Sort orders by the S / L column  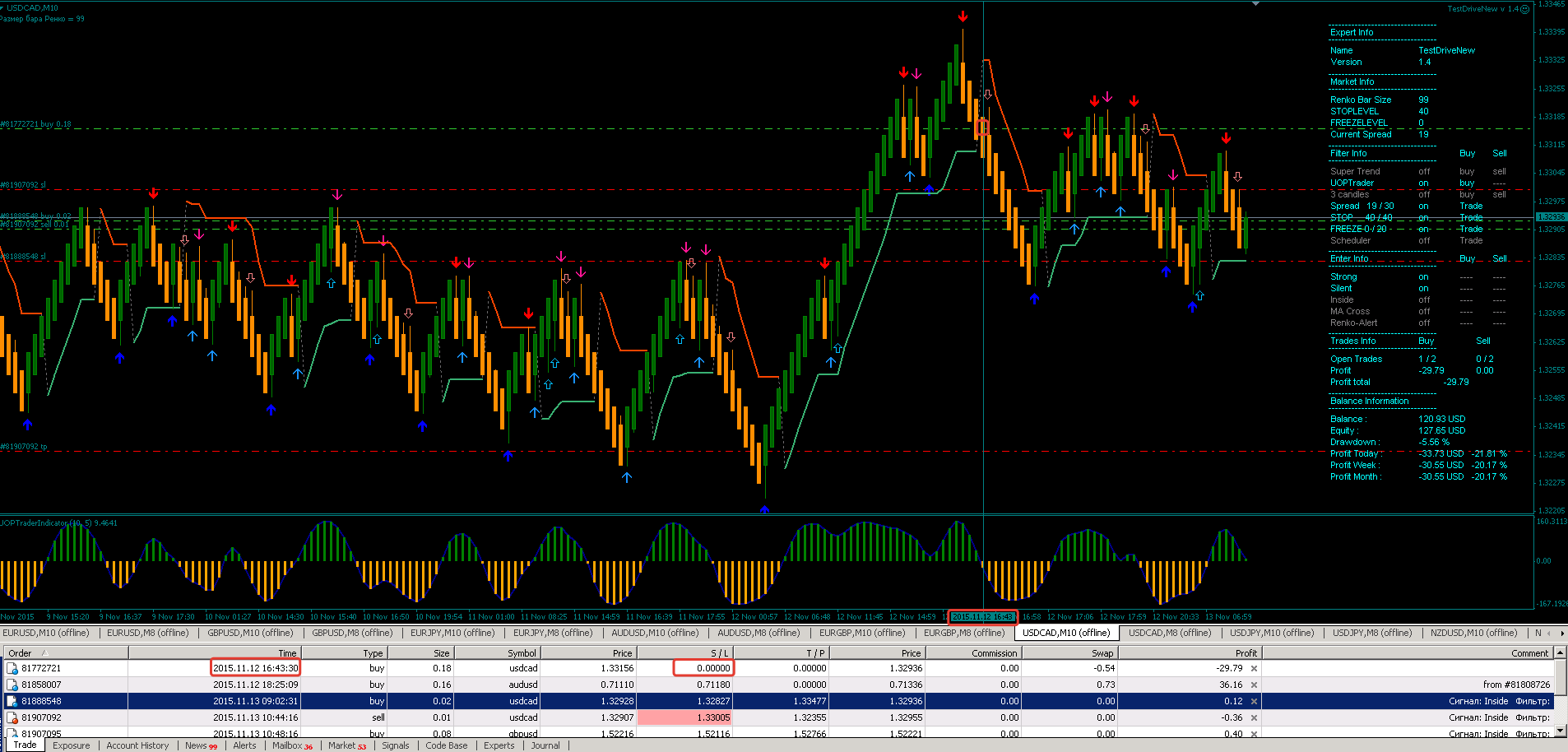(685, 653)
